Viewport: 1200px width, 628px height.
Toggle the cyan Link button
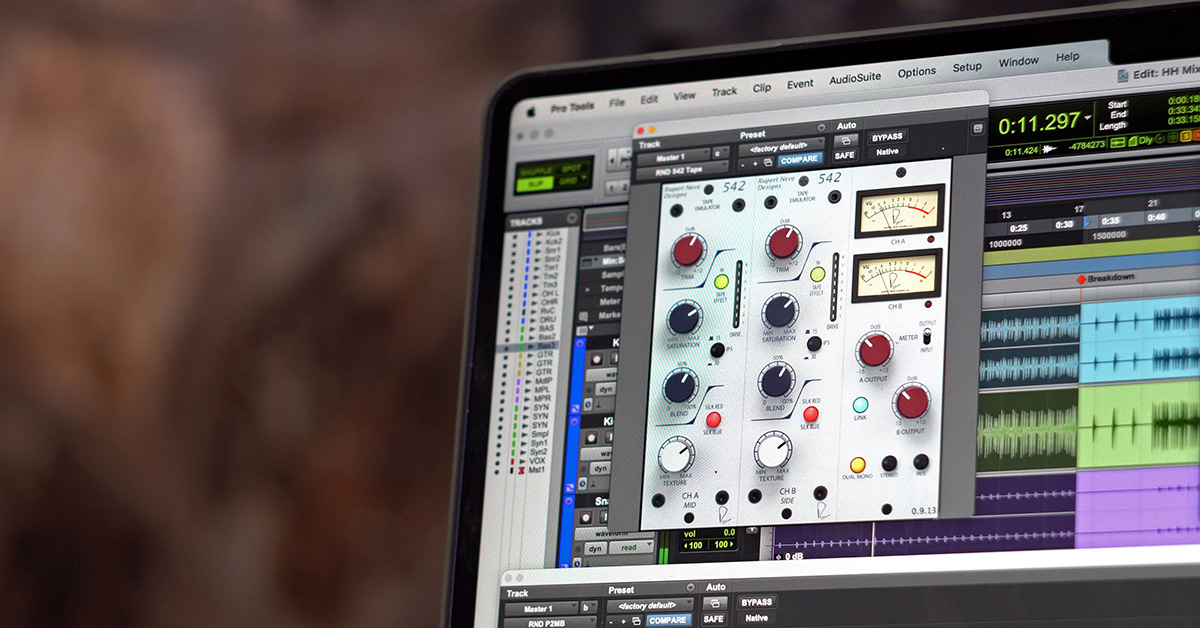[x=860, y=405]
